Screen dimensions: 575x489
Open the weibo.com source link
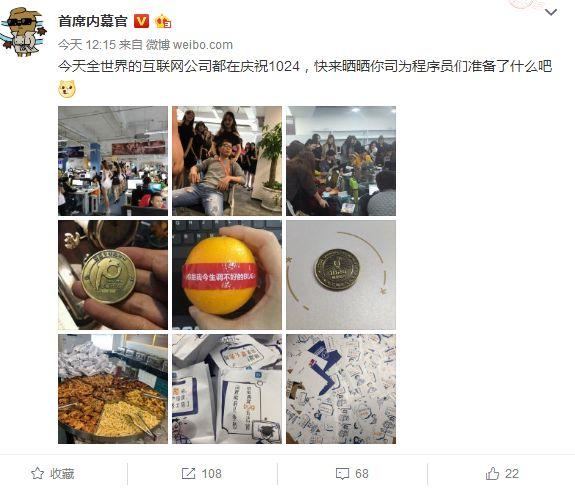[202, 45]
